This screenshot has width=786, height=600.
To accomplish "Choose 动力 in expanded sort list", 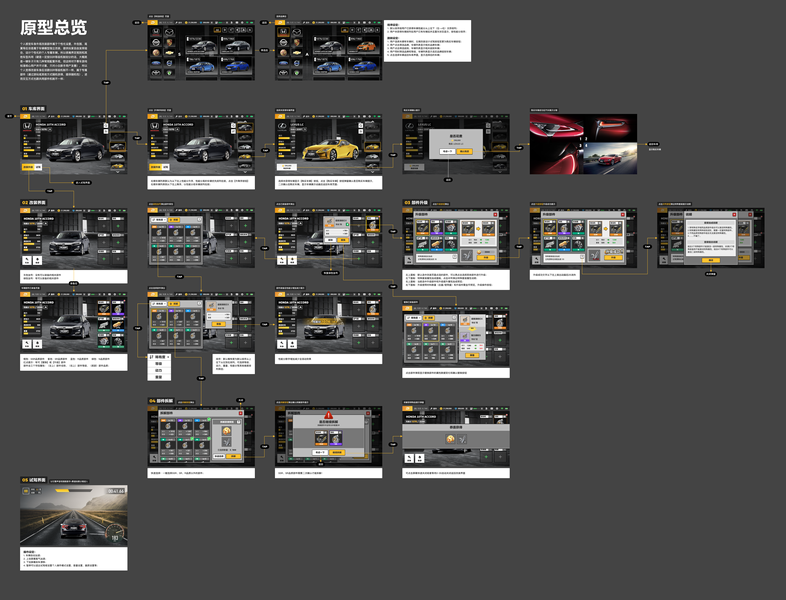I will tap(159, 370).
